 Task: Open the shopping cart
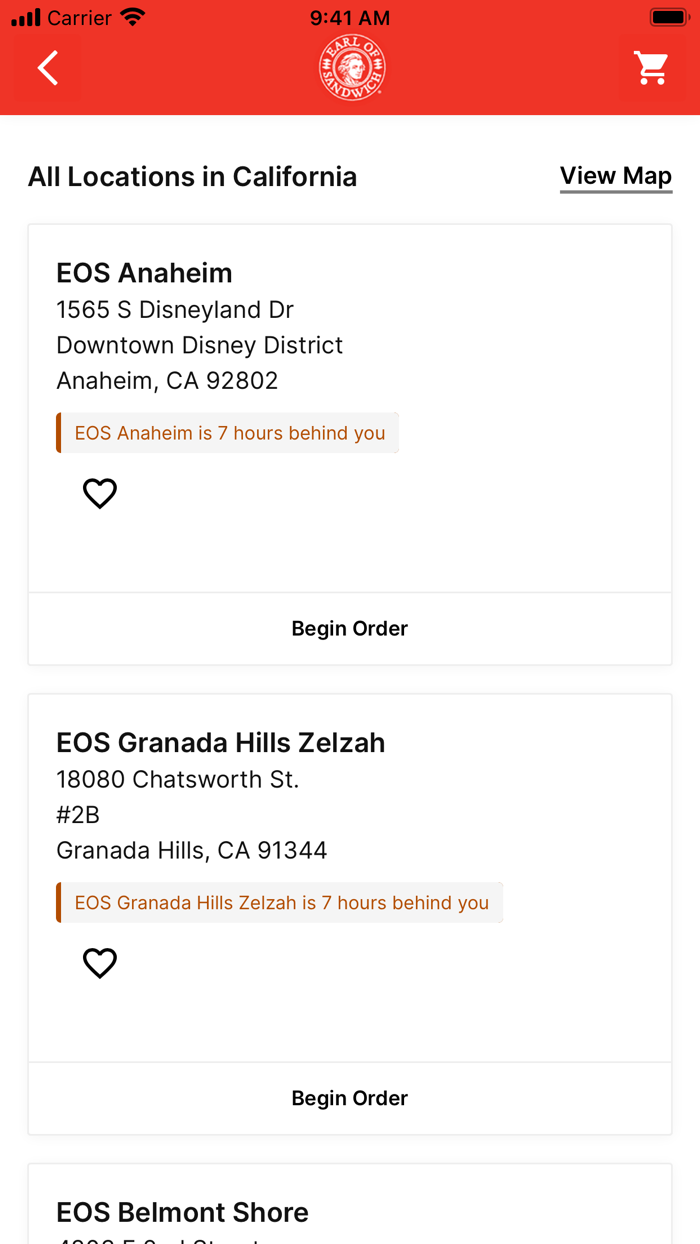click(x=651, y=67)
